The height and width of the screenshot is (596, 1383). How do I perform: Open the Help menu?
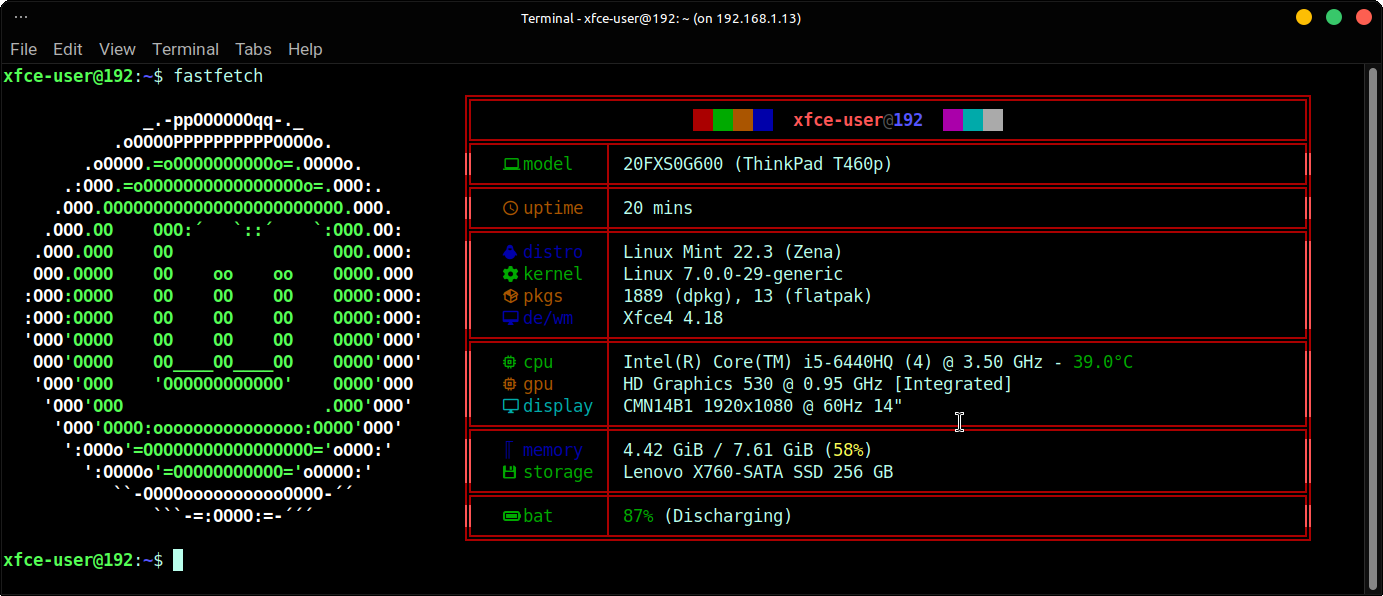tap(305, 49)
